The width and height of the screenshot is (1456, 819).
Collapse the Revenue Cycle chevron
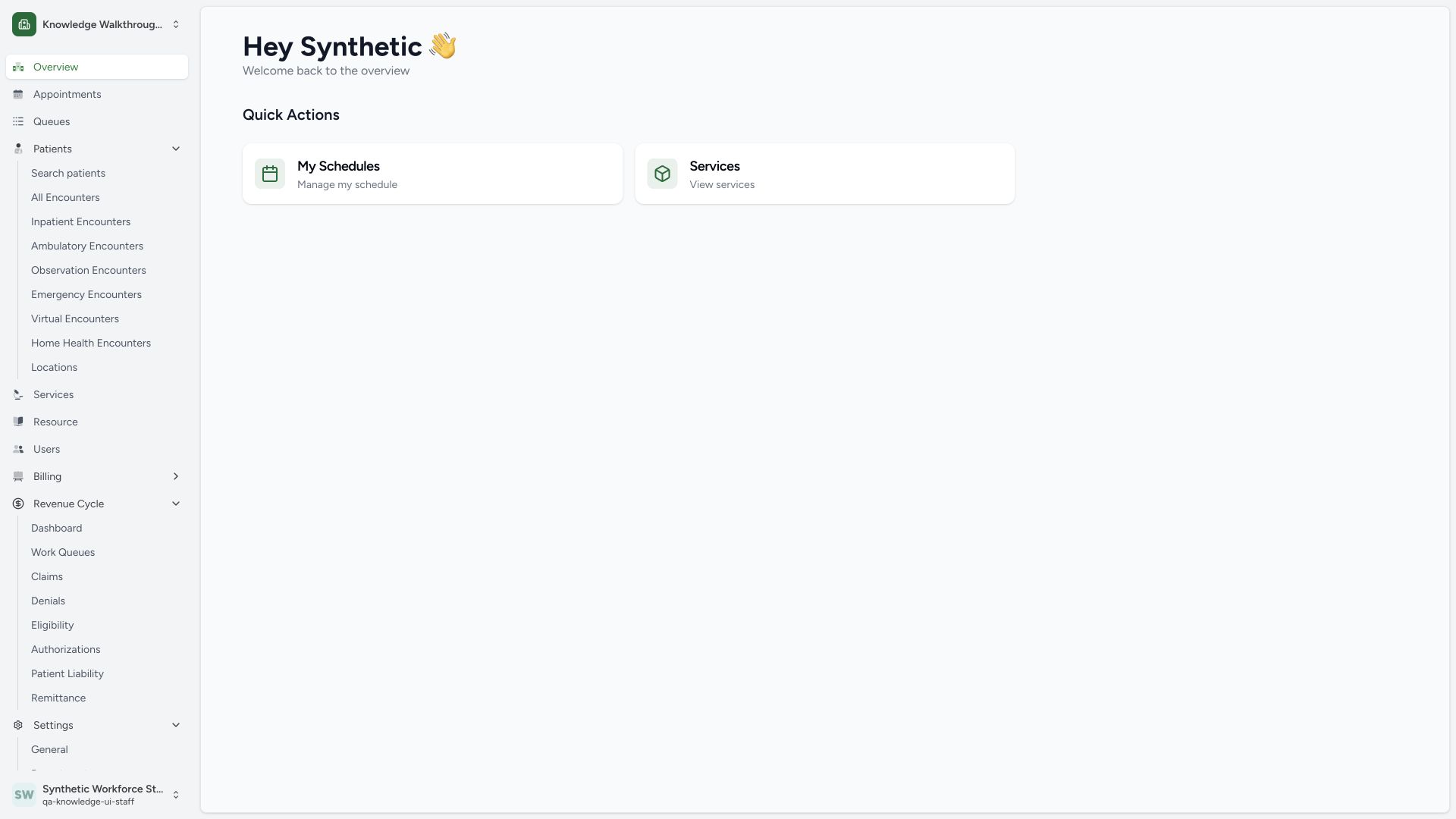click(x=176, y=504)
